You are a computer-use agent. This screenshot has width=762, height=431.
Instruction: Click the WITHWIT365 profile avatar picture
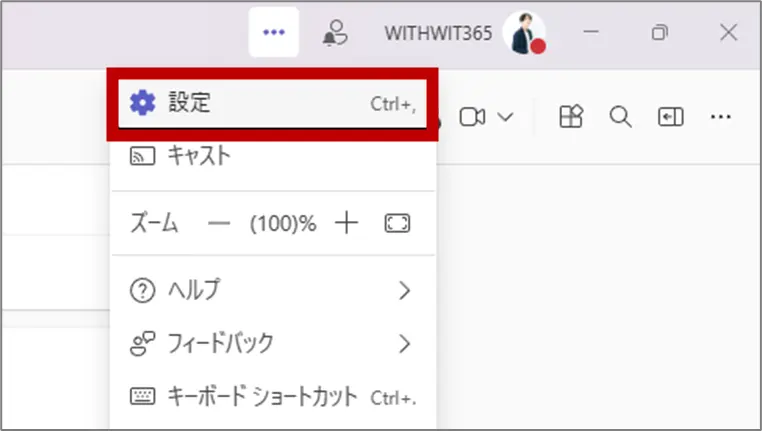coord(524,33)
